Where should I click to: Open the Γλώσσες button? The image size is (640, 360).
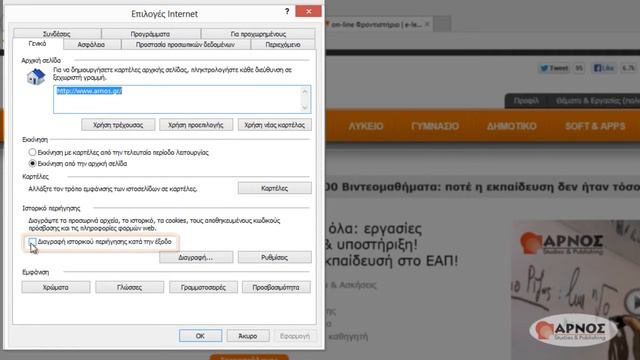(129, 287)
